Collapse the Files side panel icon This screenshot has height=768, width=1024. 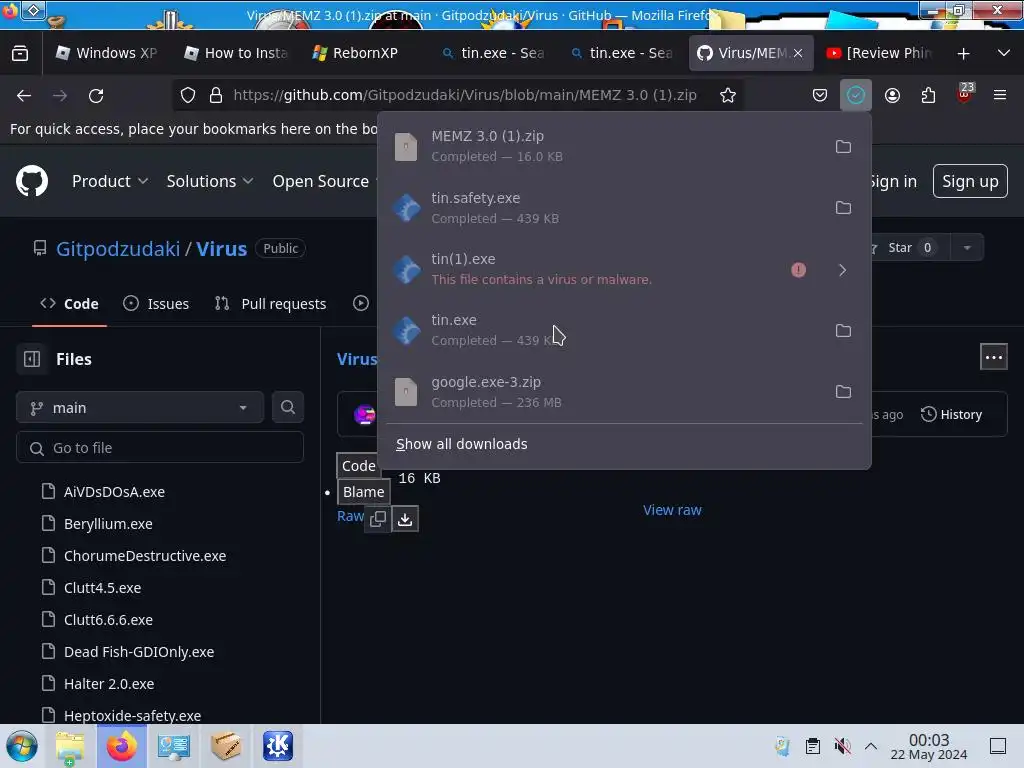coord(32,359)
